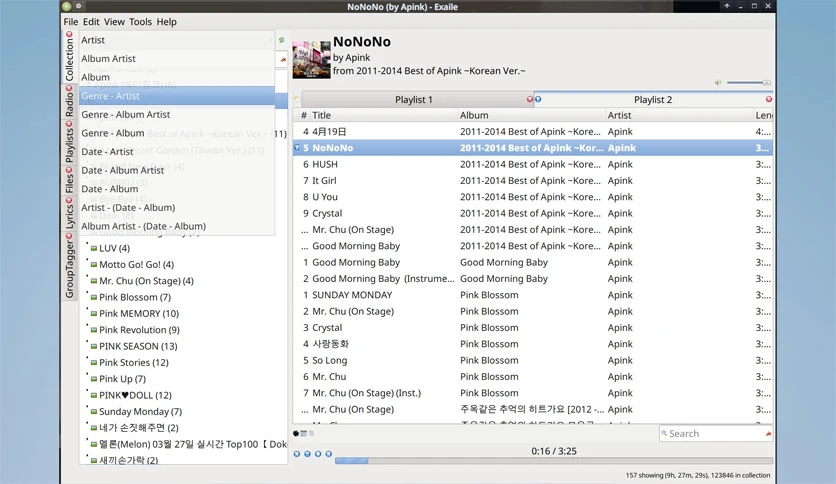The height and width of the screenshot is (484, 836).
Task: Choose Genre - Album Artist option
Action: tap(176, 115)
